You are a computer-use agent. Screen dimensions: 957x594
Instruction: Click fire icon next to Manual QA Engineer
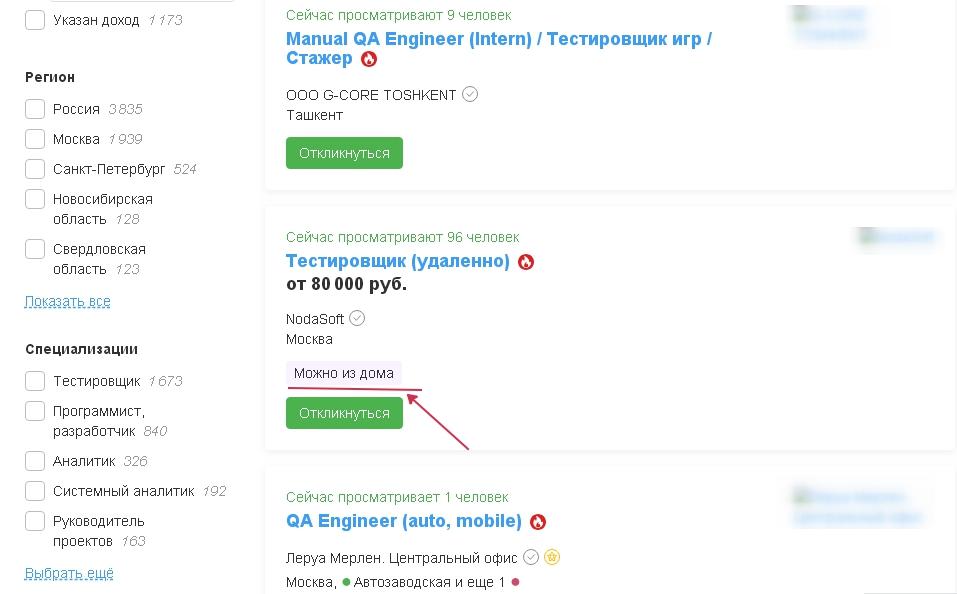pyautogui.click(x=369, y=59)
